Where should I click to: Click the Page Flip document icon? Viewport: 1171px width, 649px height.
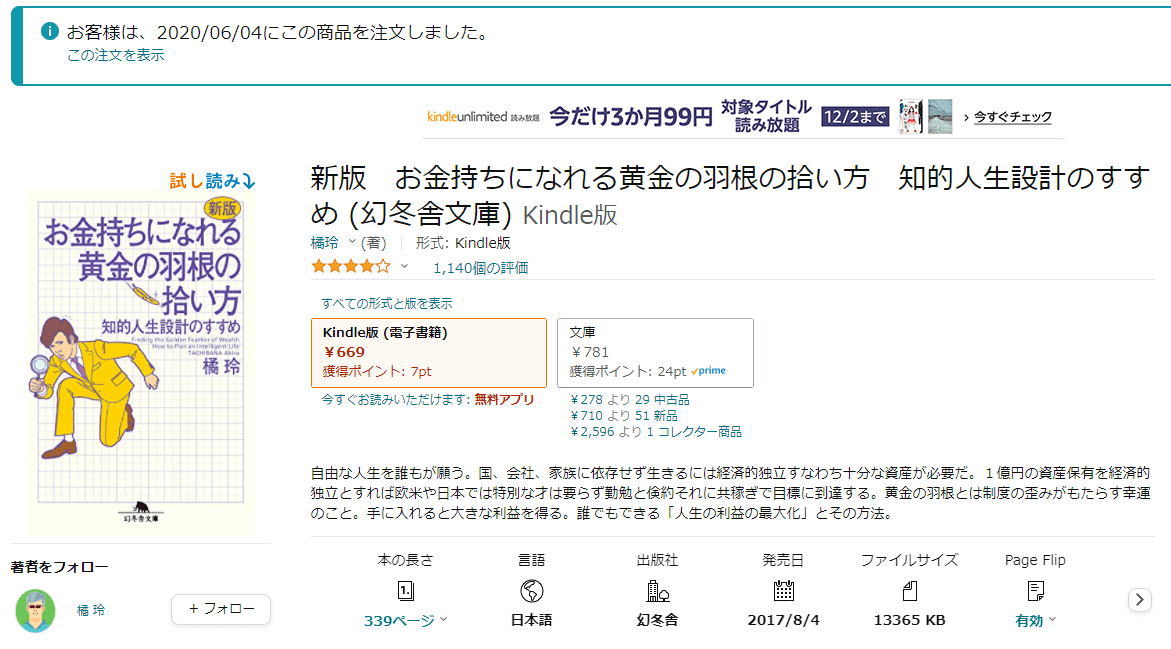pyautogui.click(x=1035, y=591)
